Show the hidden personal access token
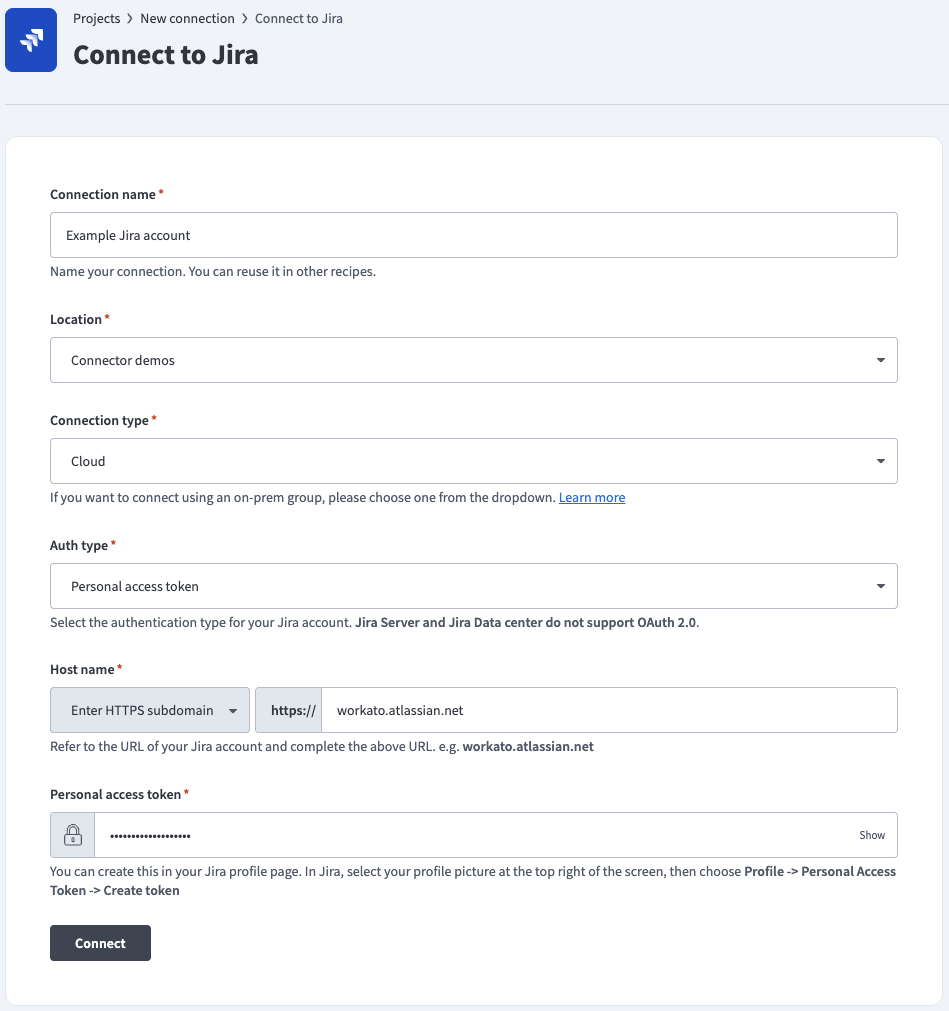Image resolution: width=949 pixels, height=1011 pixels. (x=871, y=834)
